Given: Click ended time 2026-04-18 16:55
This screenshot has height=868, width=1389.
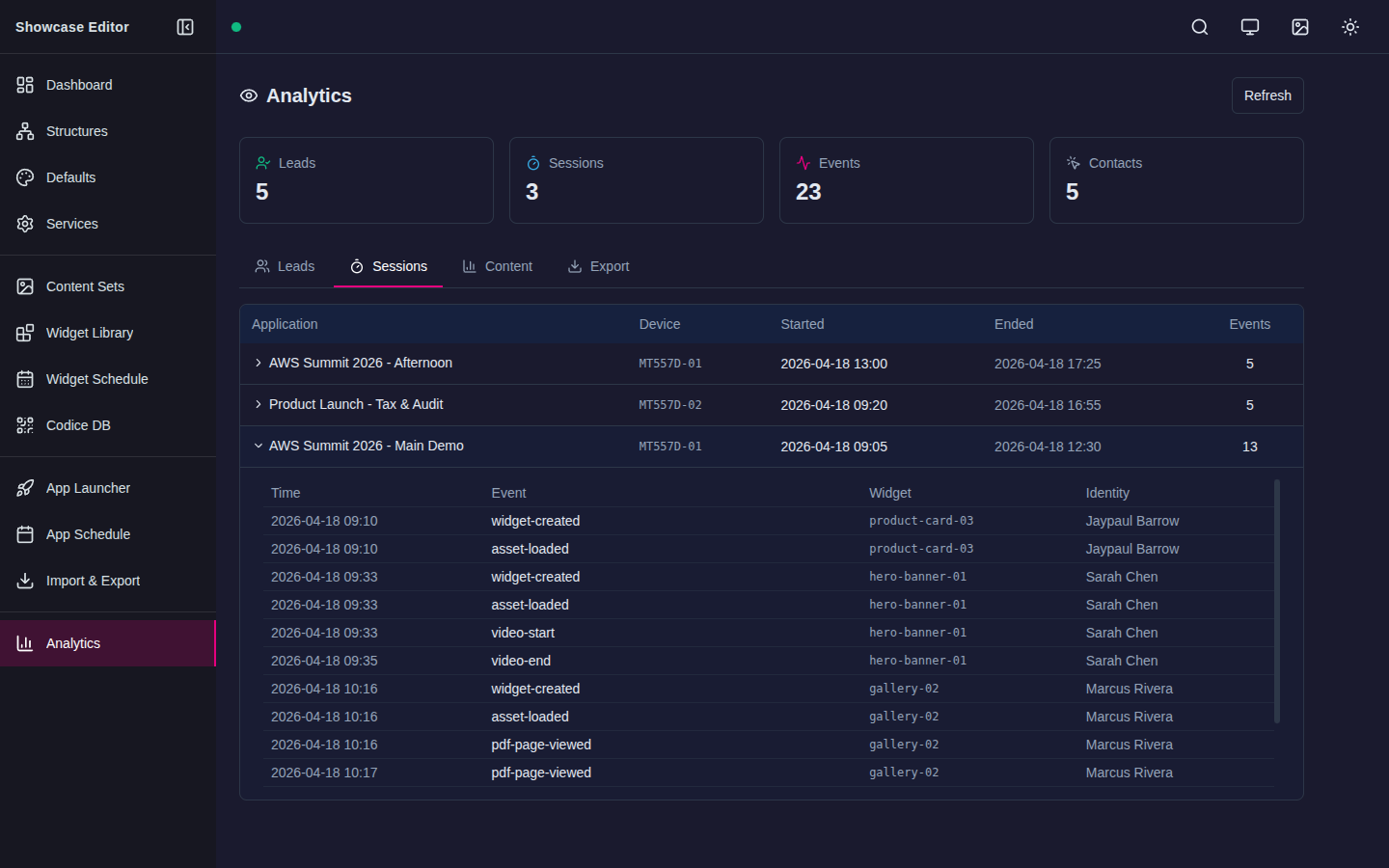Looking at the screenshot, I should [1048, 405].
